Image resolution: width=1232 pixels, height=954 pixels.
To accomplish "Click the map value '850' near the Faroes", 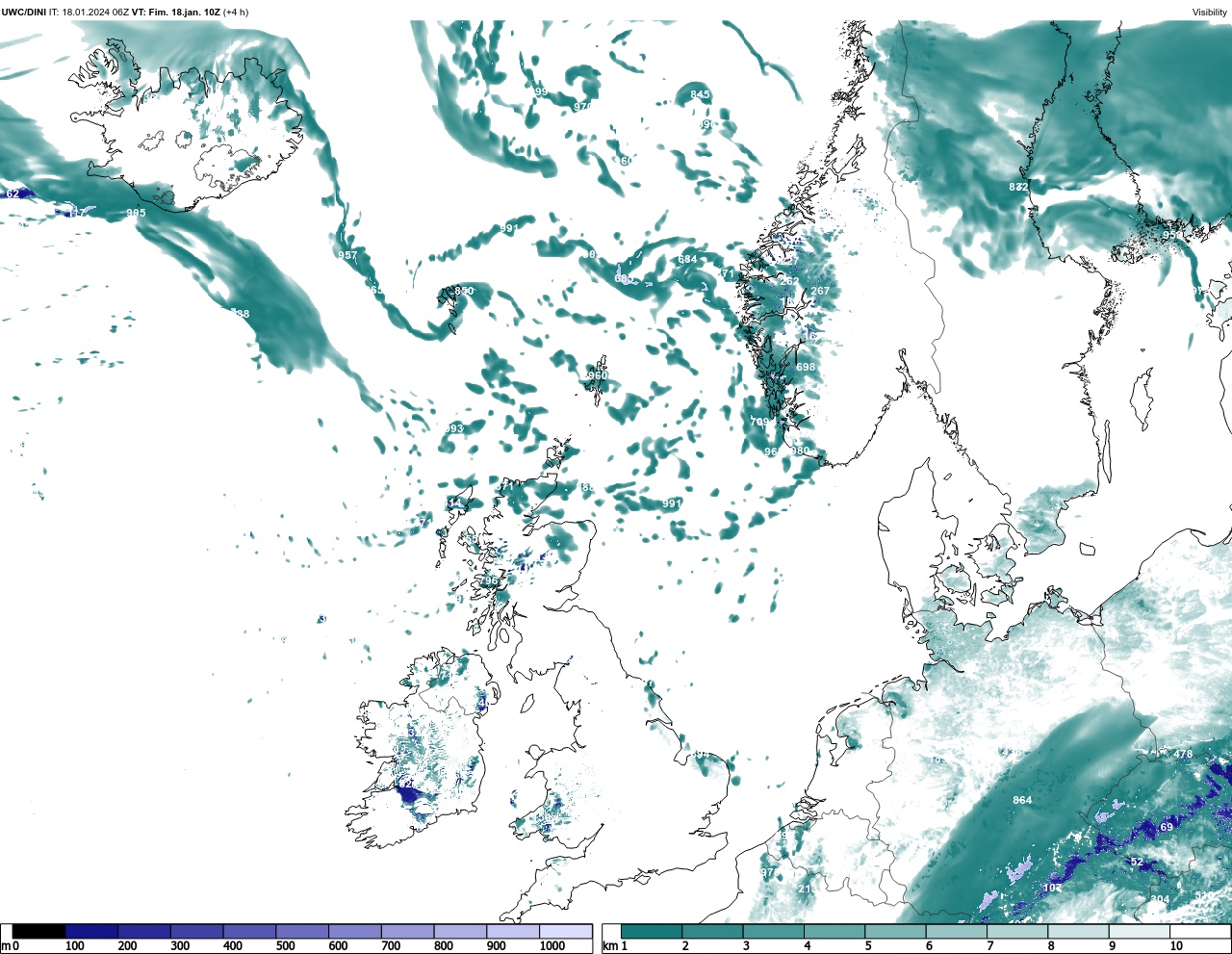I will pos(464,291).
